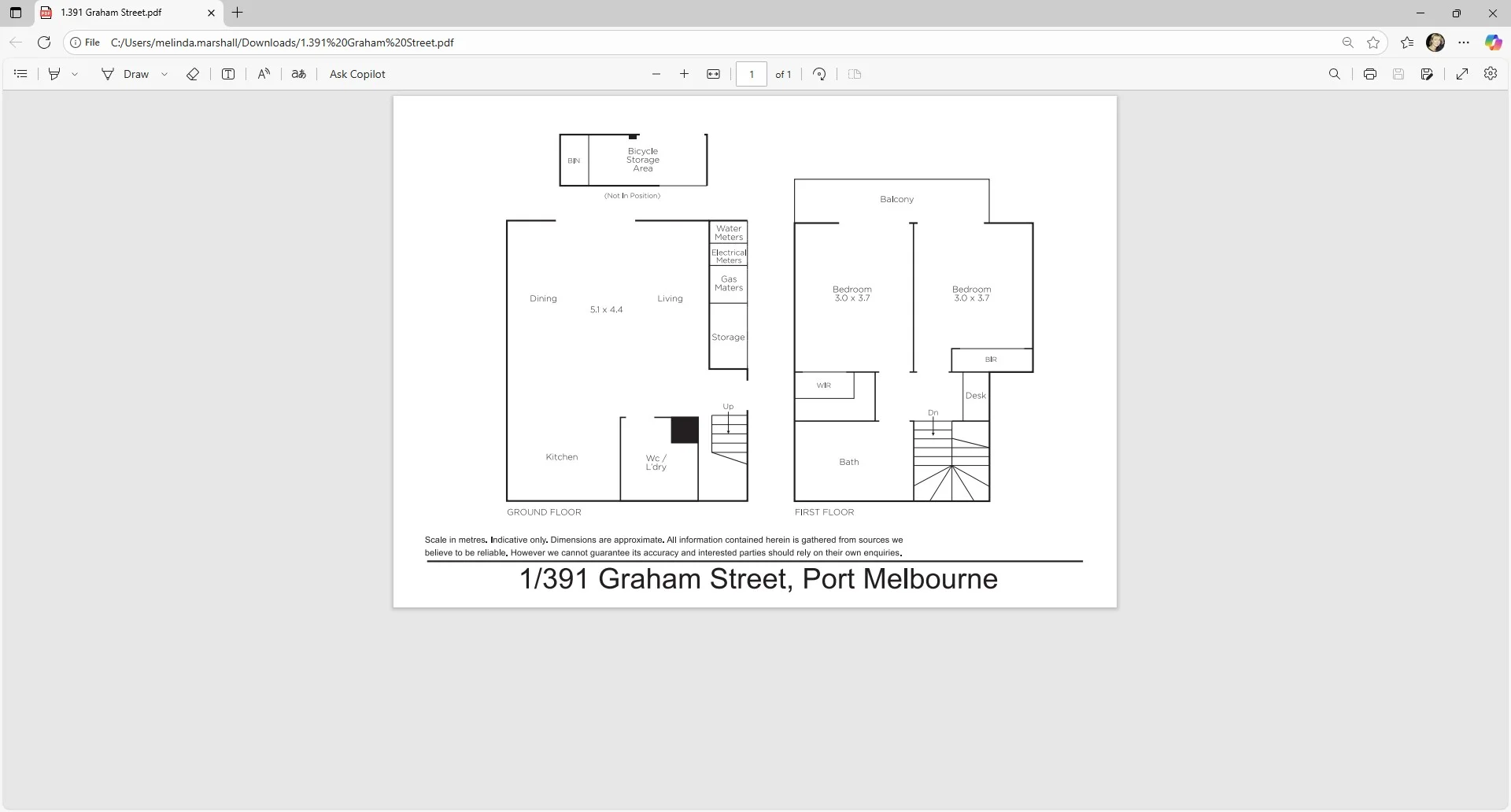This screenshot has height=812, width=1511.
Task: Select the Erase tool
Action: point(193,74)
